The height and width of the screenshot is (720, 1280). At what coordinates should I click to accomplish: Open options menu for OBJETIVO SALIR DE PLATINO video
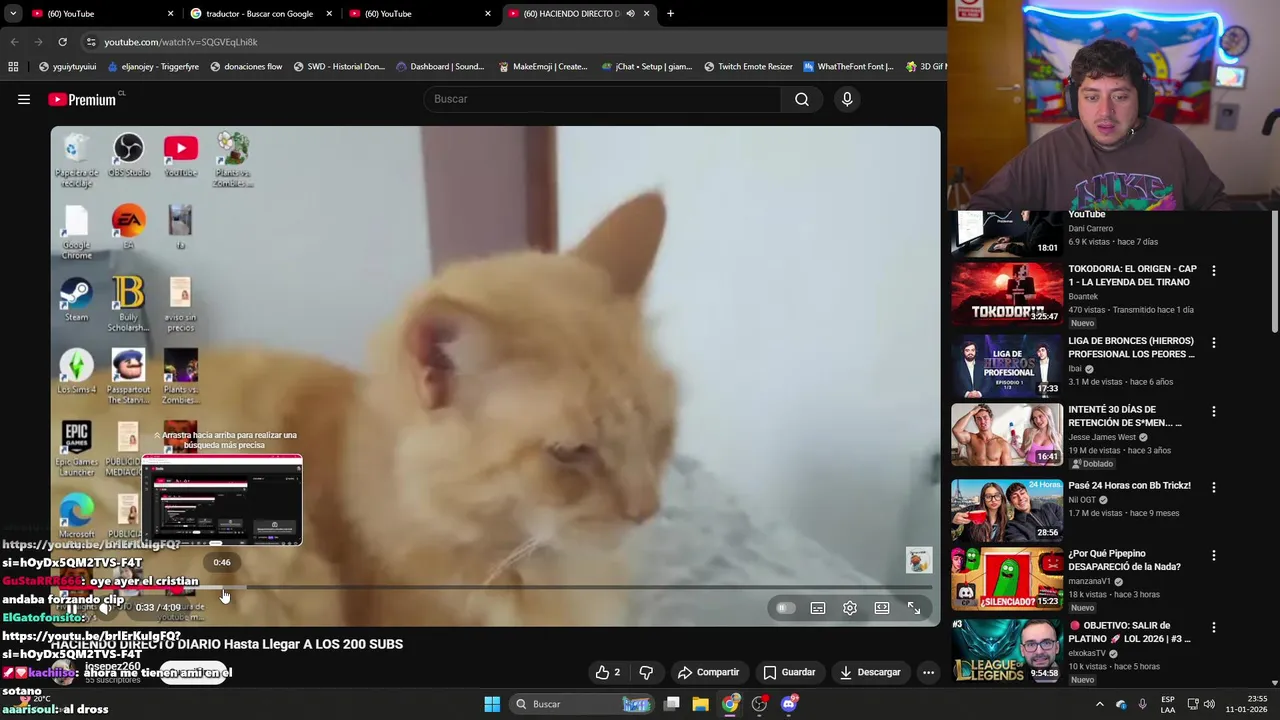click(x=1214, y=627)
